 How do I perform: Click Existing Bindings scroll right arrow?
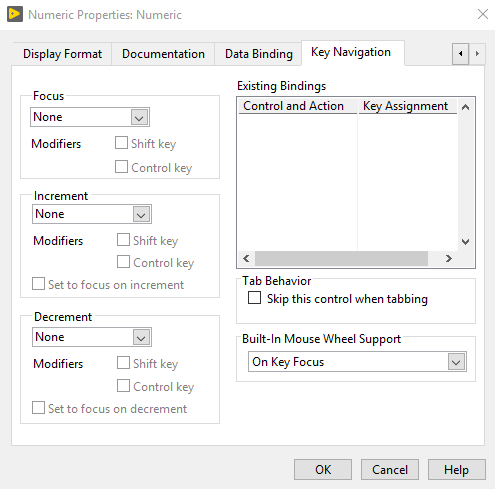tap(449, 258)
